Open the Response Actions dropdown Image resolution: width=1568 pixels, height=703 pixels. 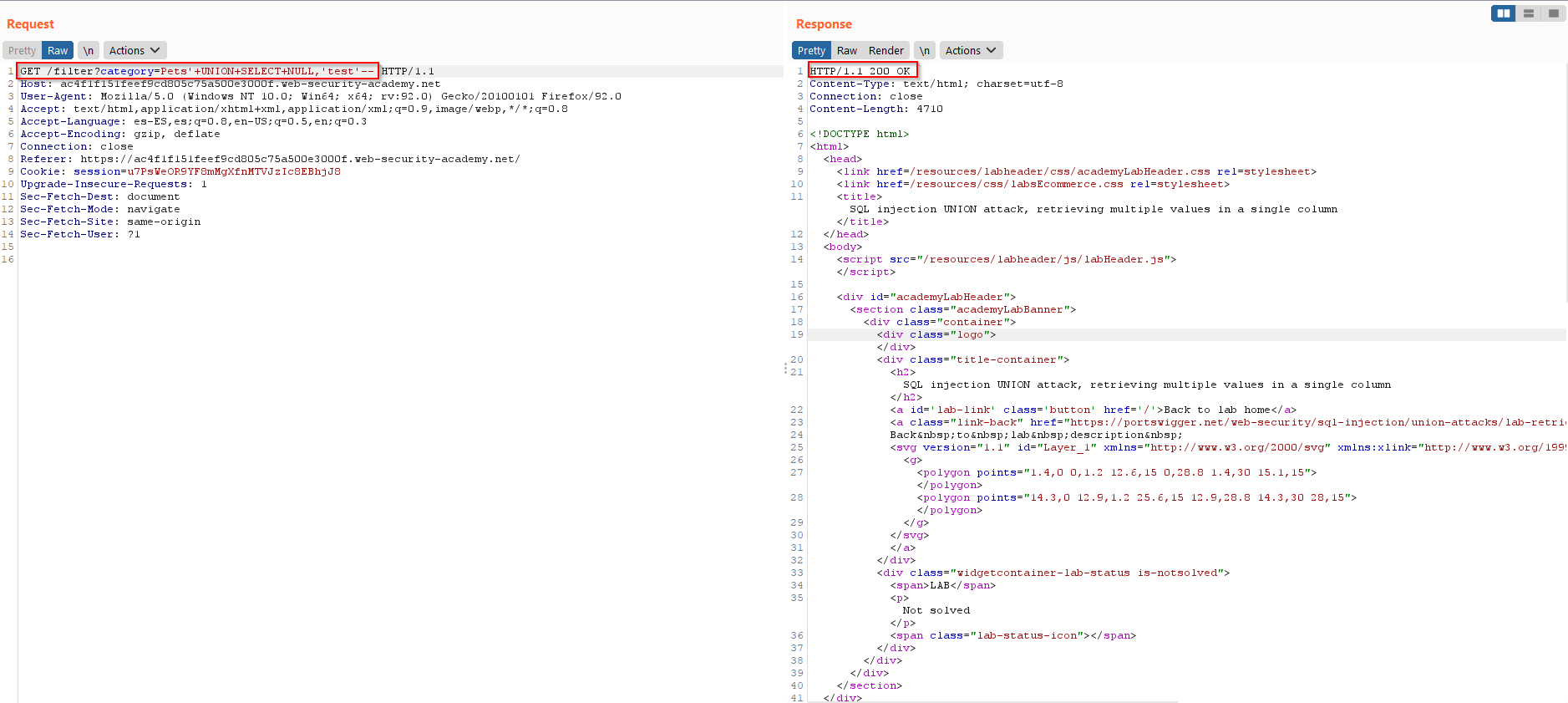(x=971, y=50)
